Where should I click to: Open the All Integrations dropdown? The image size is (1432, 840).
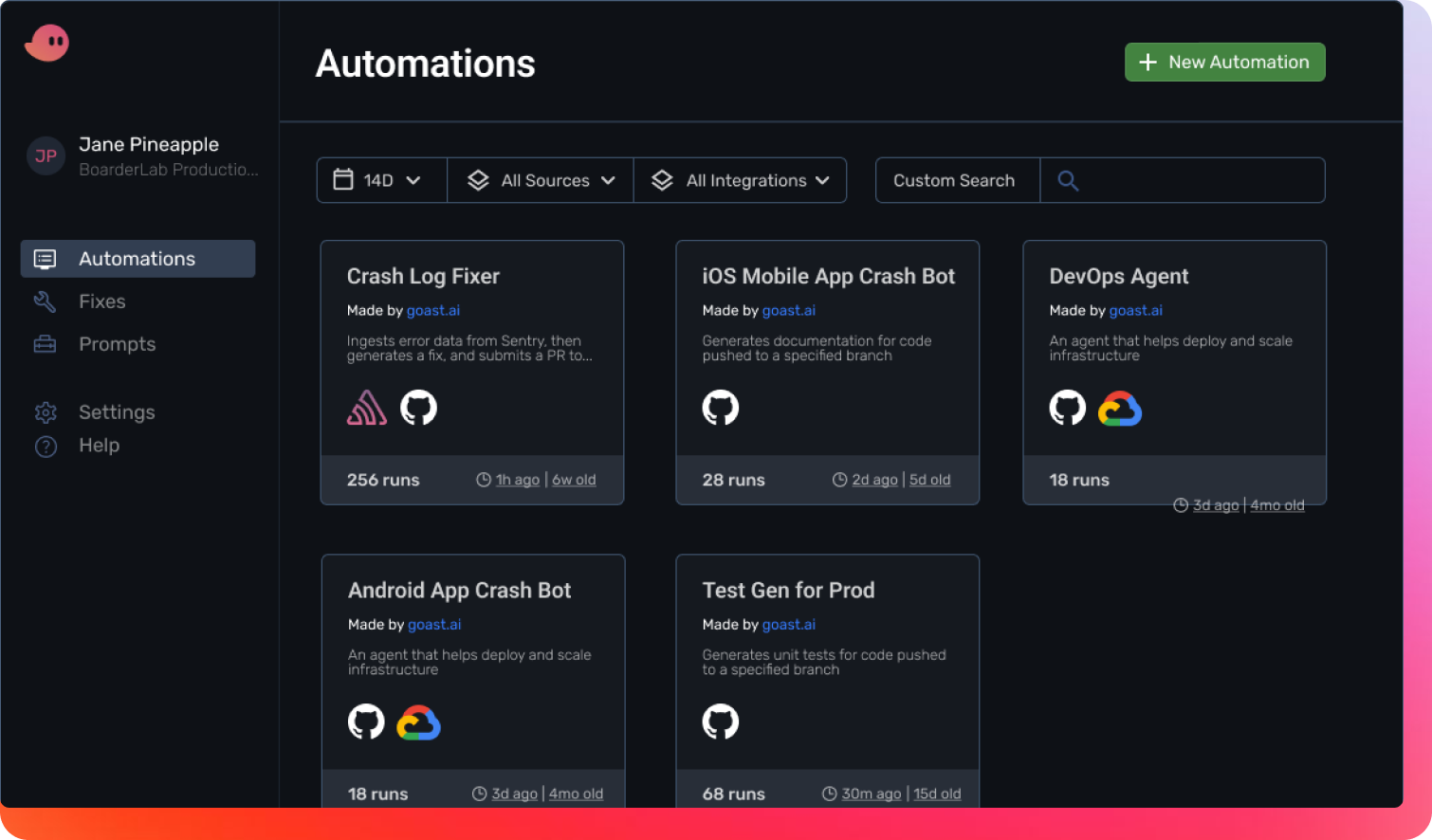point(741,180)
